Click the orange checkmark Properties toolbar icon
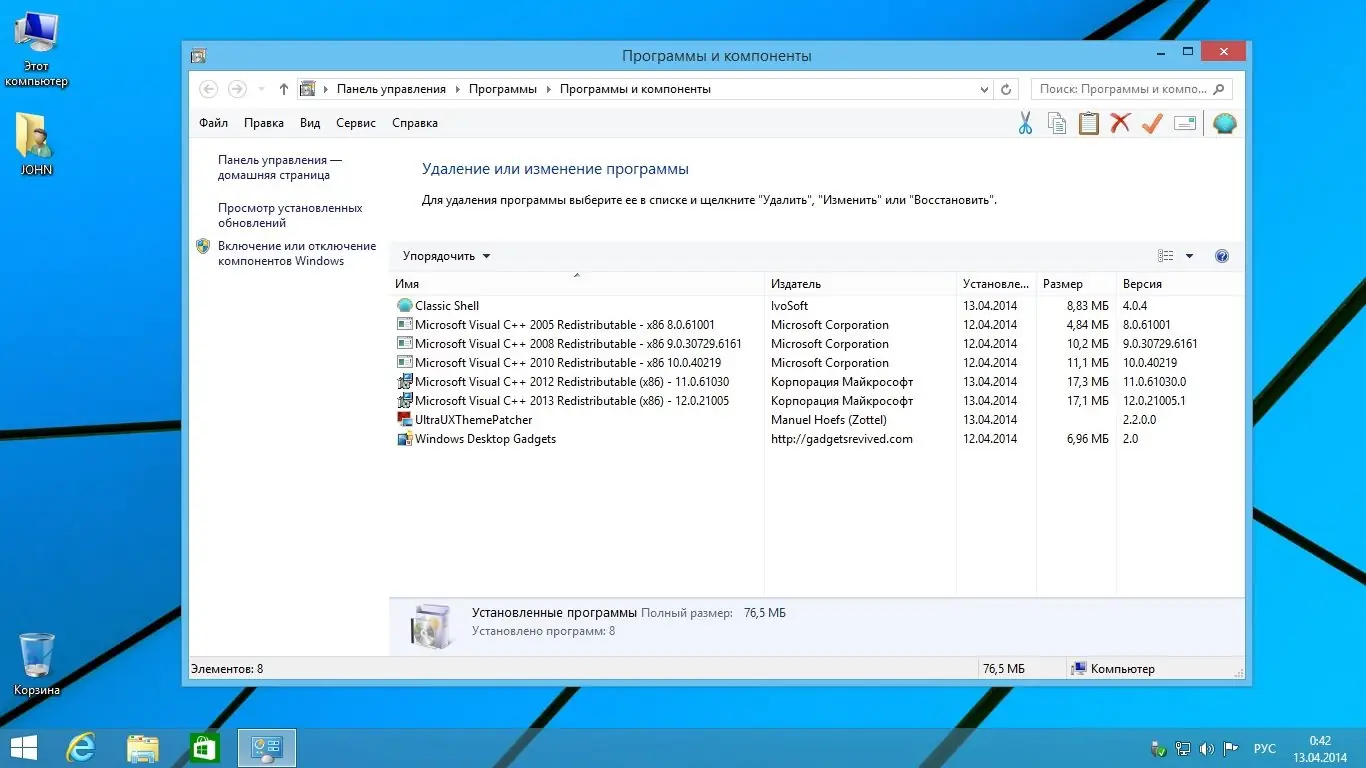 pyautogui.click(x=1152, y=123)
